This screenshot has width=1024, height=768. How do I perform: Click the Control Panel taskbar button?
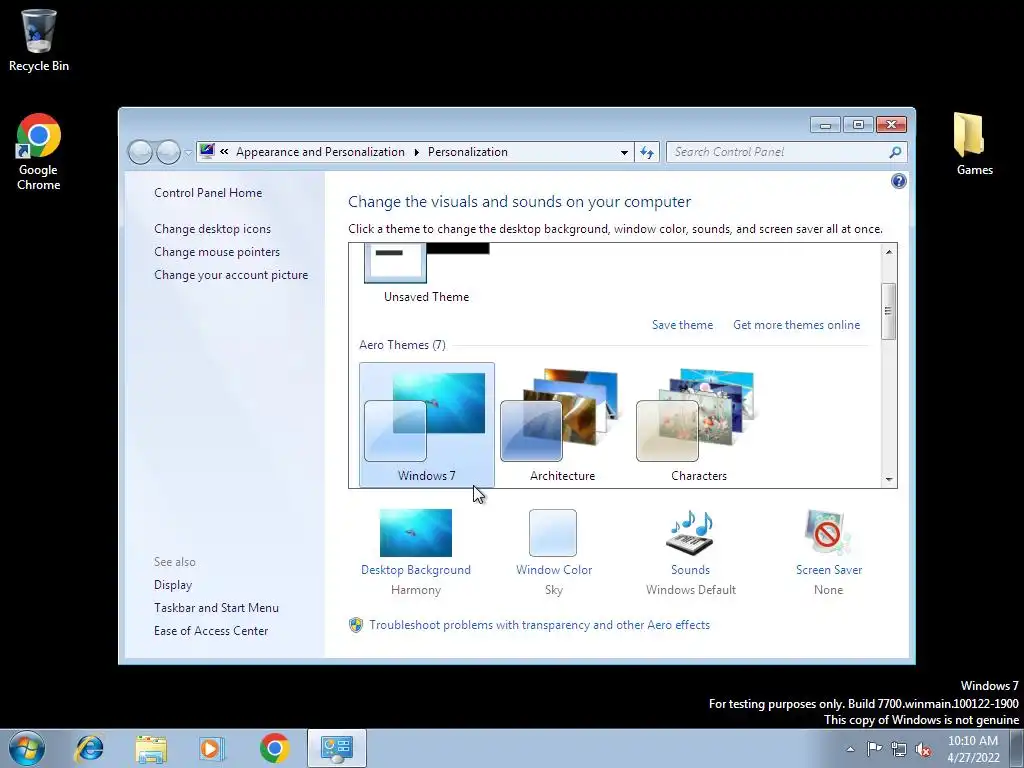(x=336, y=748)
